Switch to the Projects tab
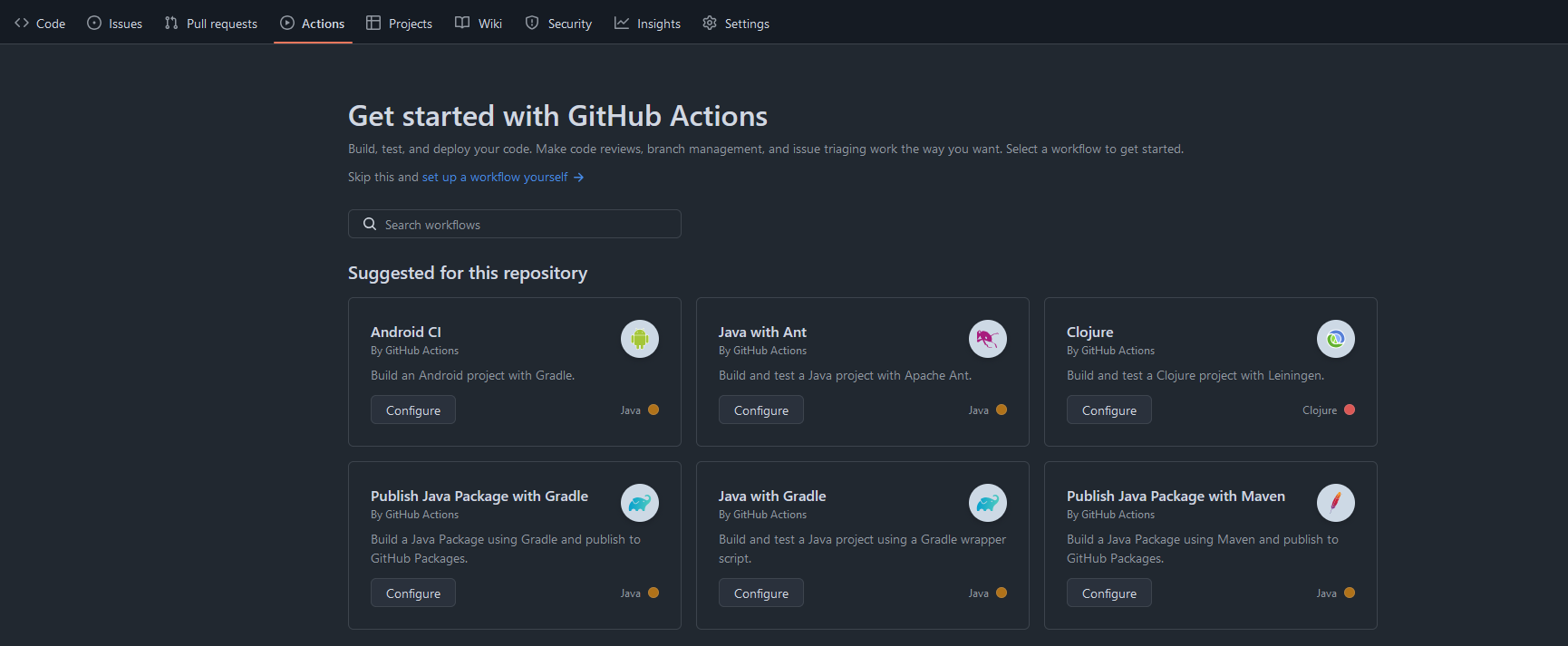This screenshot has width=1568, height=646. (399, 23)
